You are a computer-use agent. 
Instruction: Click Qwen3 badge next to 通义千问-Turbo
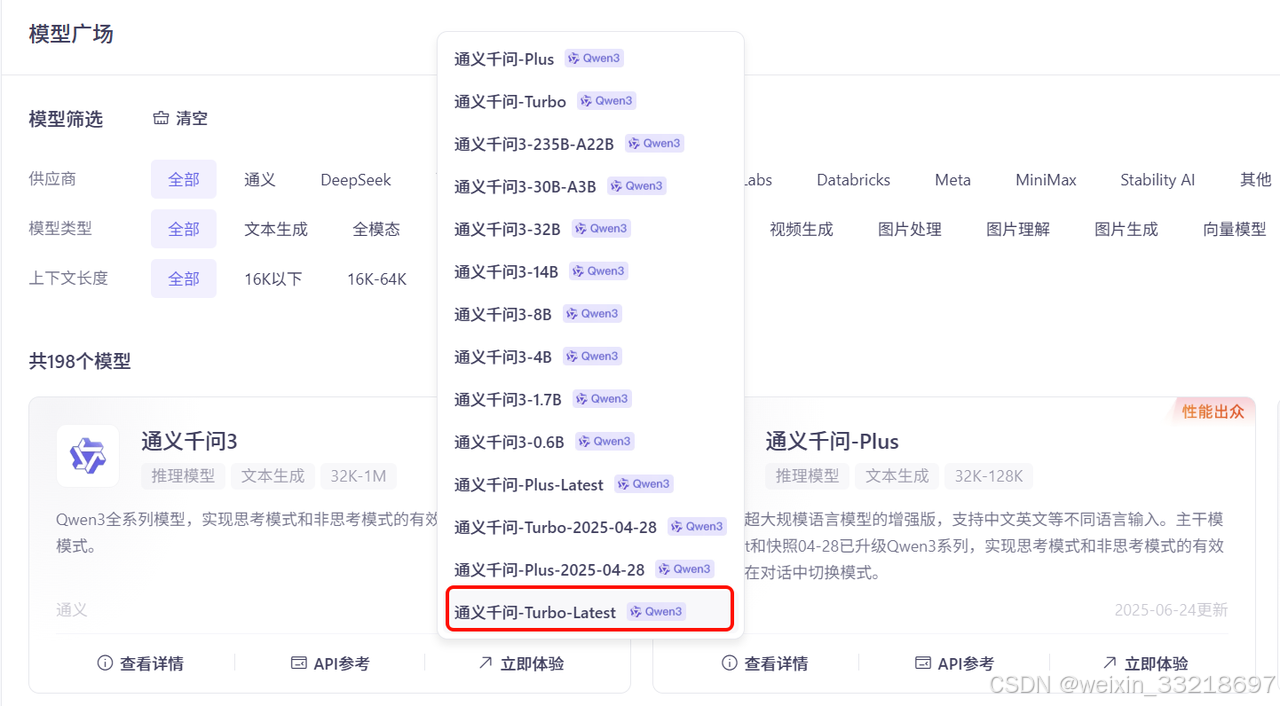(606, 101)
